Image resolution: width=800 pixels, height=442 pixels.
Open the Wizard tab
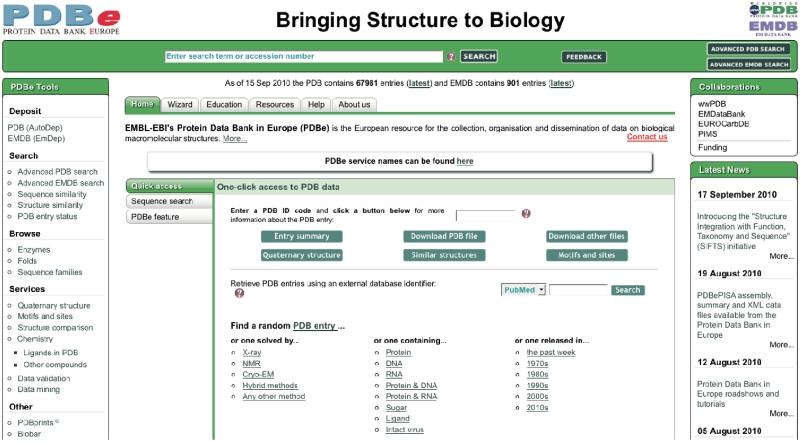[180, 105]
